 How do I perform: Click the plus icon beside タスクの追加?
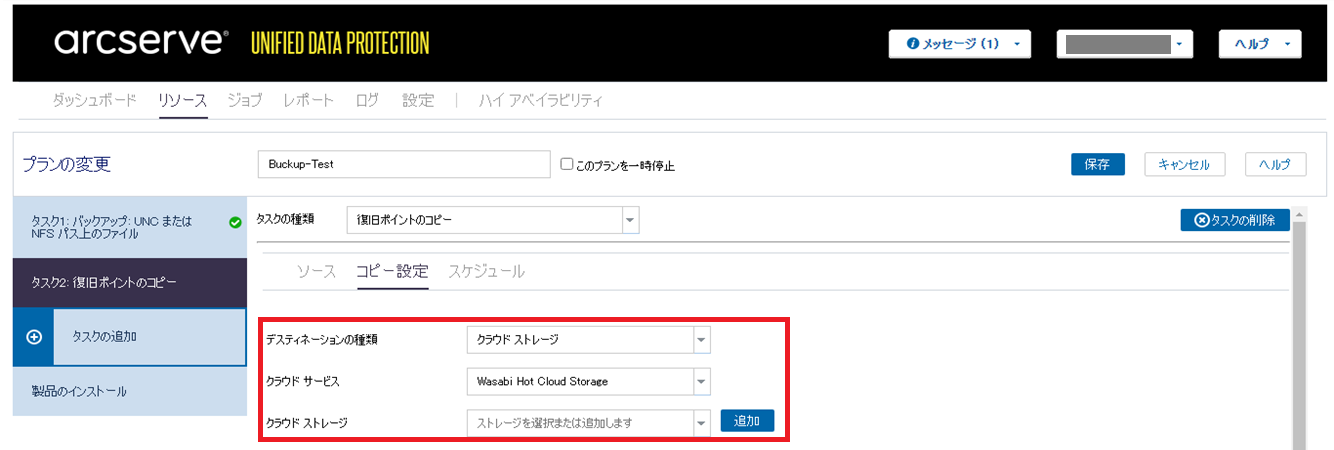pyautogui.click(x=33, y=337)
